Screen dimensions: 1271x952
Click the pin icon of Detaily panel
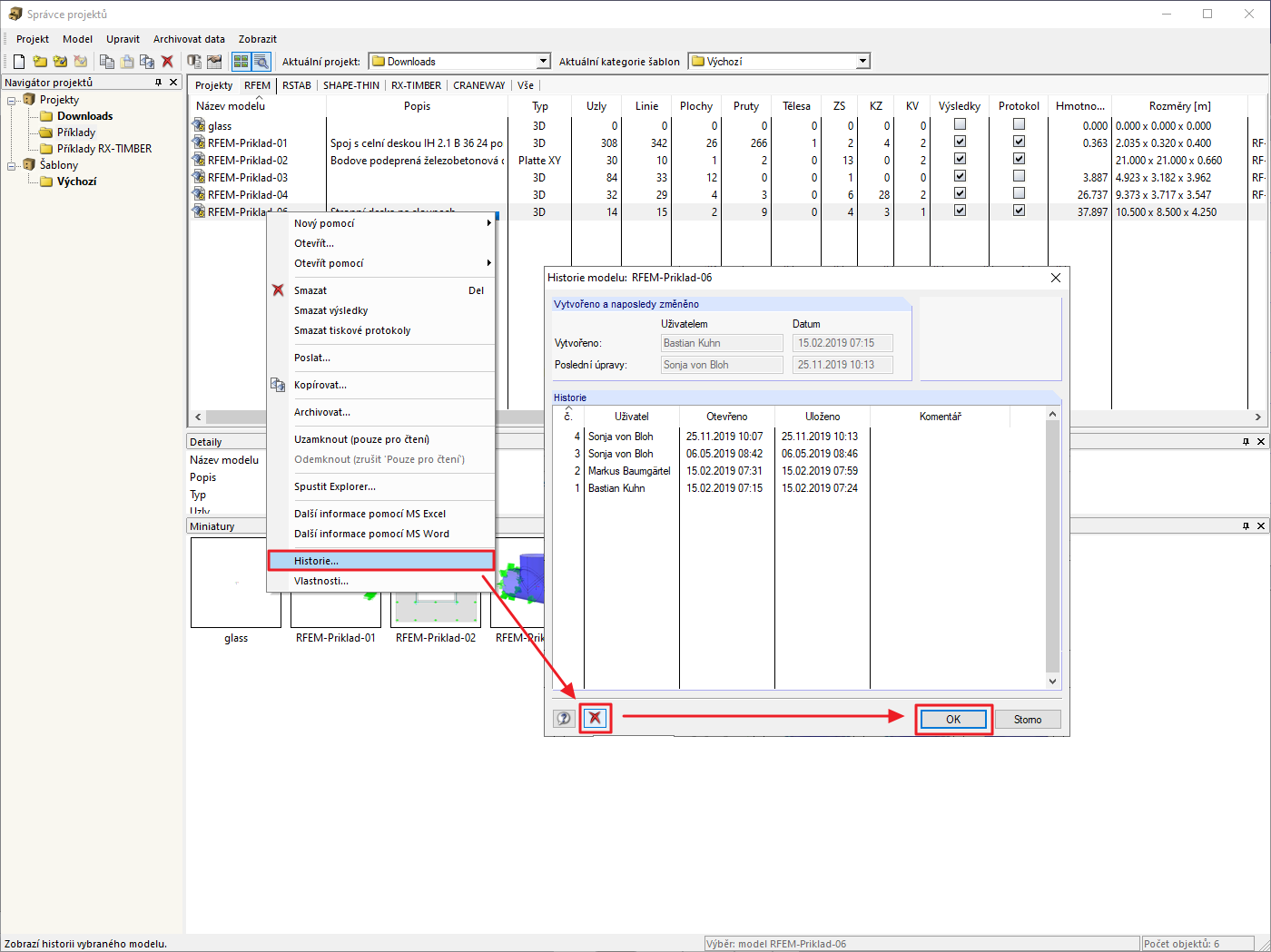(1246, 442)
